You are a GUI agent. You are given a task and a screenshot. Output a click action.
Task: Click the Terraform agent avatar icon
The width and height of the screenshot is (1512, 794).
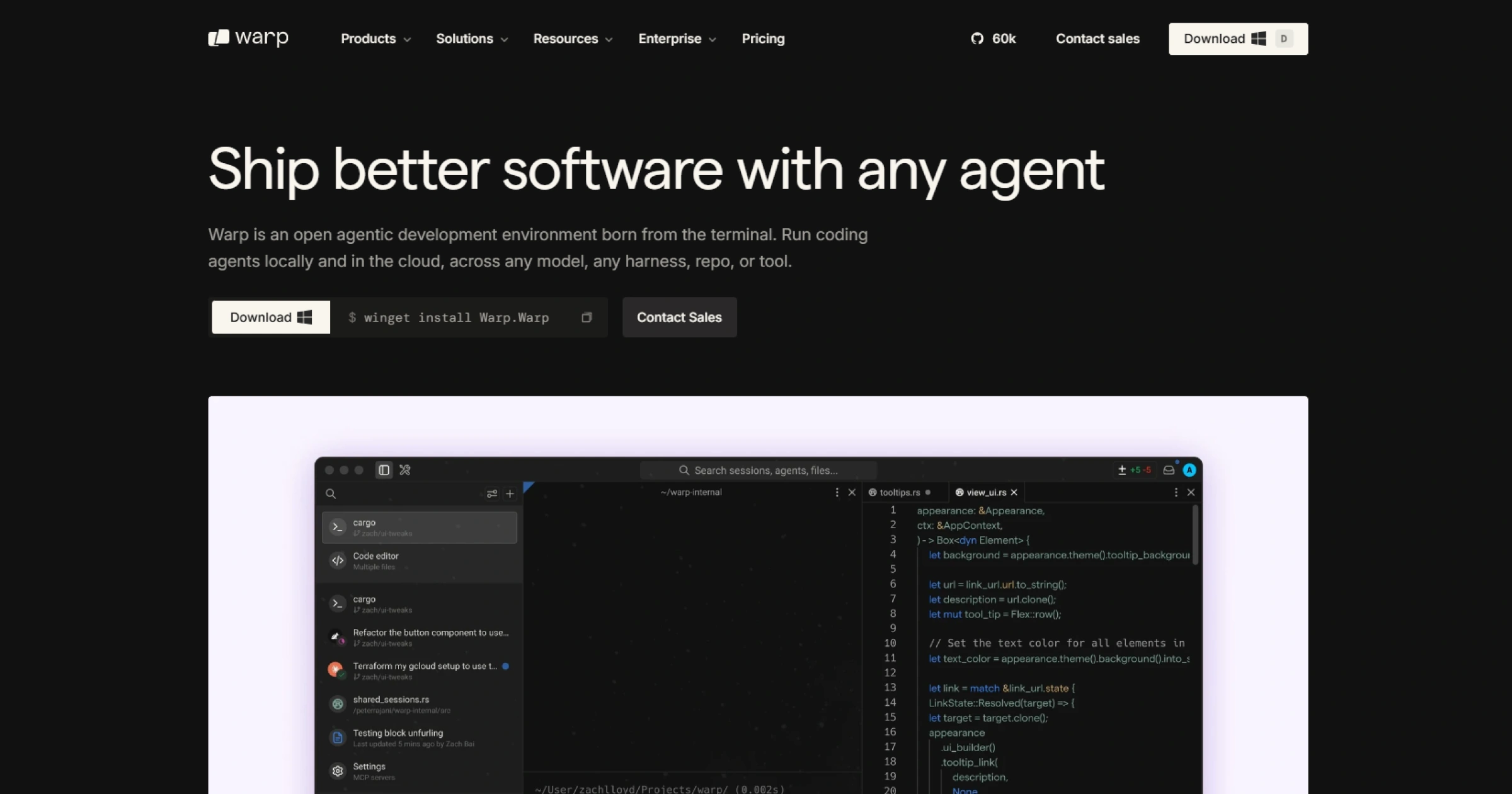click(x=336, y=669)
